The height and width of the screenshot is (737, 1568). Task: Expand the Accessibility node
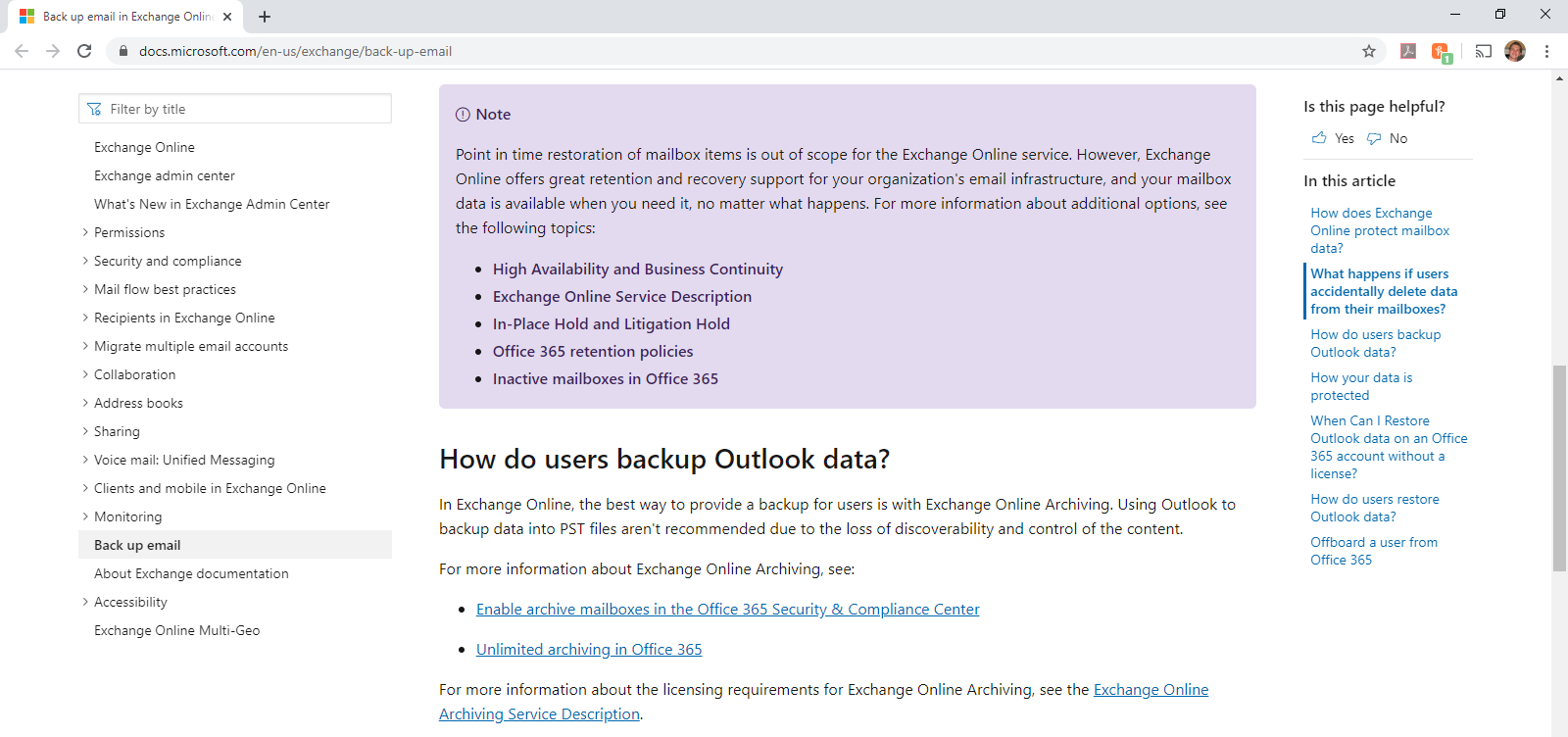pyautogui.click(x=85, y=602)
